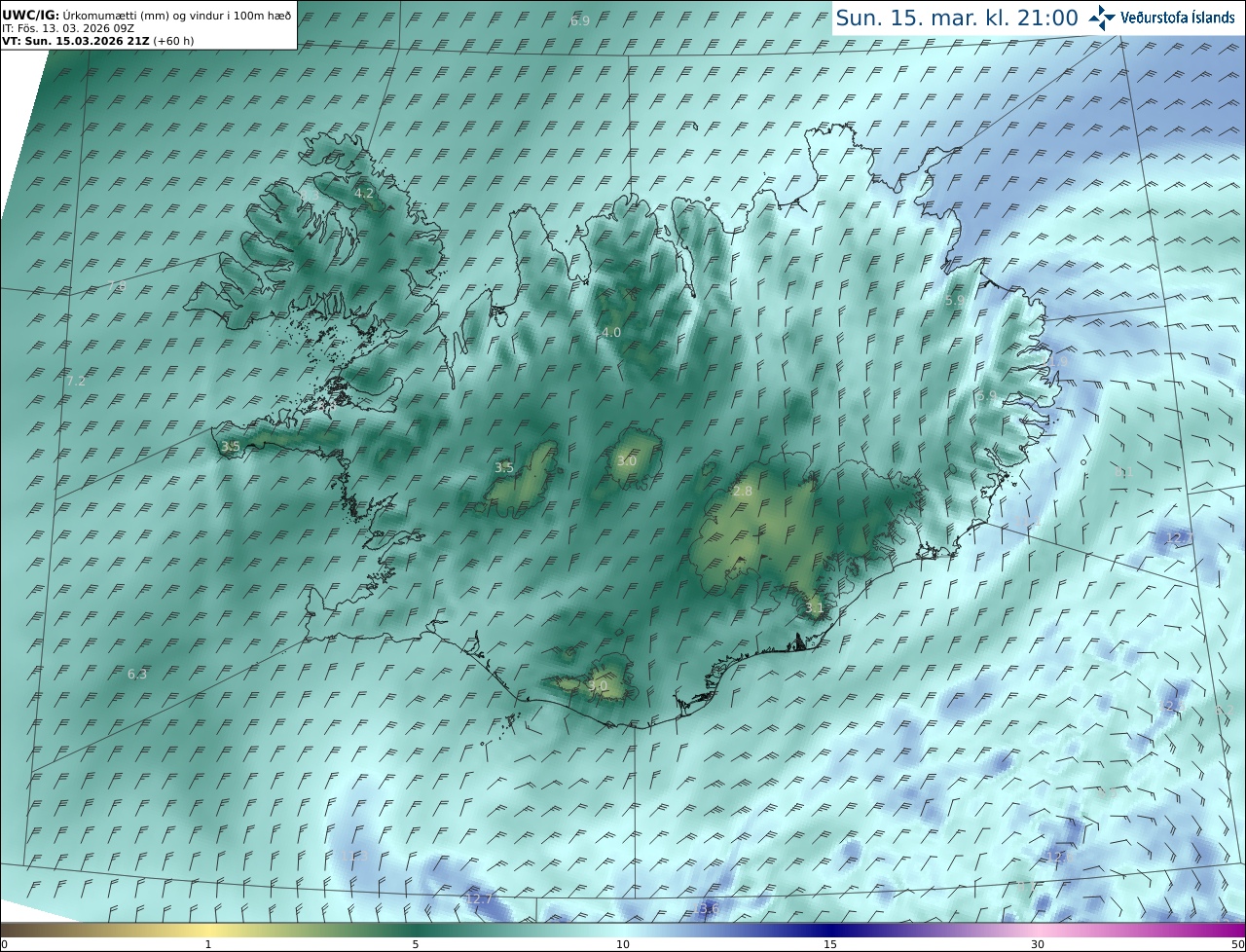Click the Veðurstofa Íslands logo
This screenshot has height=952, width=1246.
(1161, 18)
